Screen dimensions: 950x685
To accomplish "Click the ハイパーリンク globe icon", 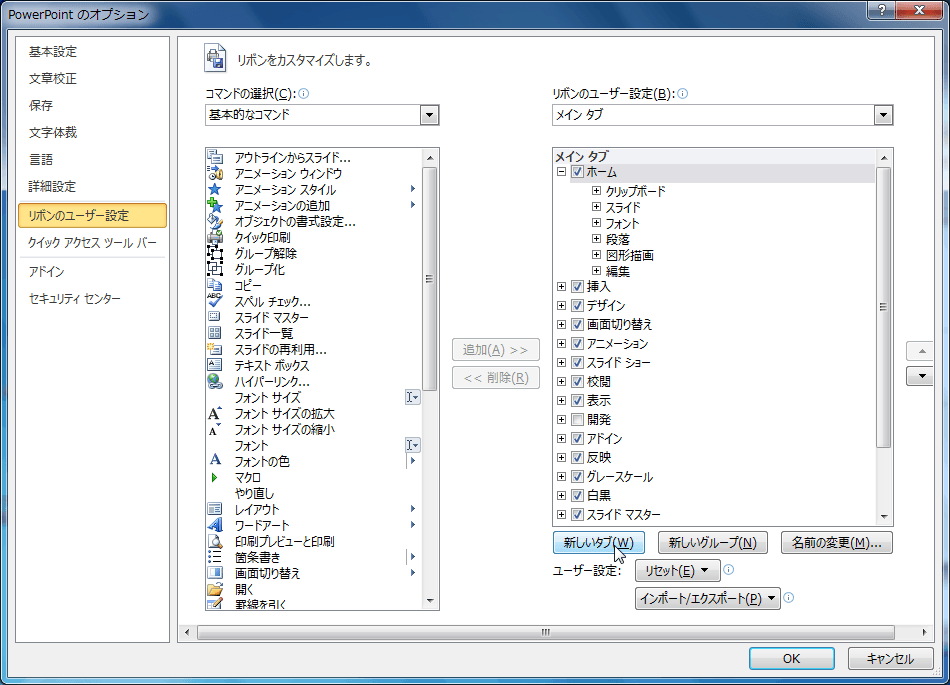I will [x=215, y=381].
